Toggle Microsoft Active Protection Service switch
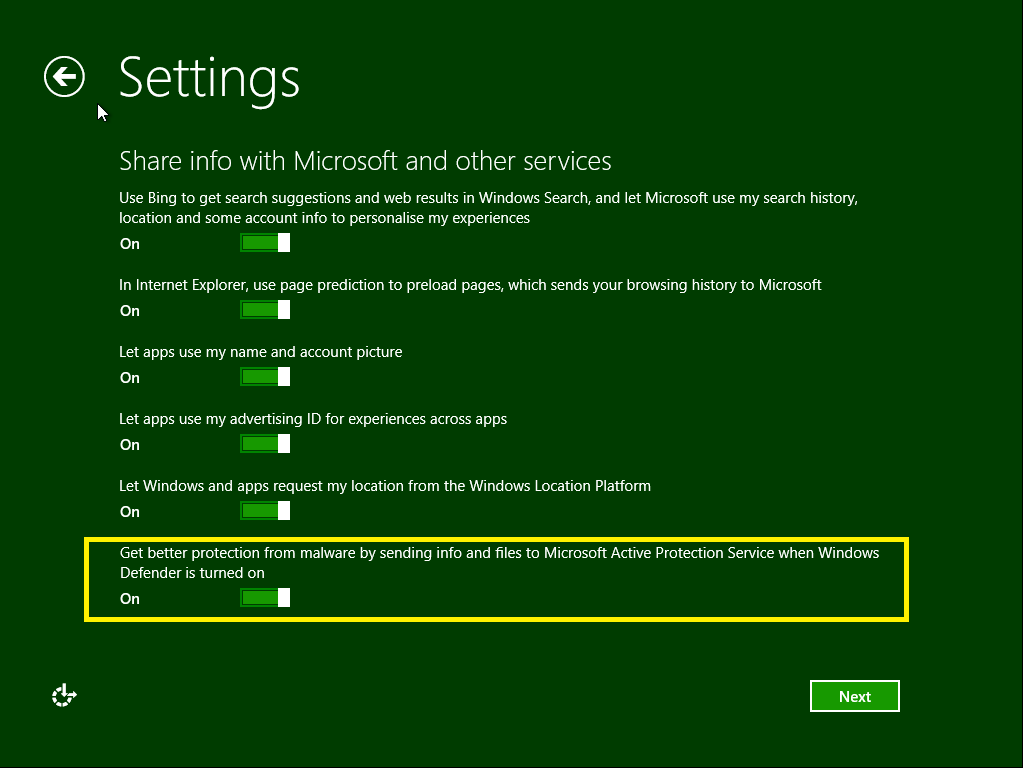Screen dimensions: 1023x768 click(265, 598)
